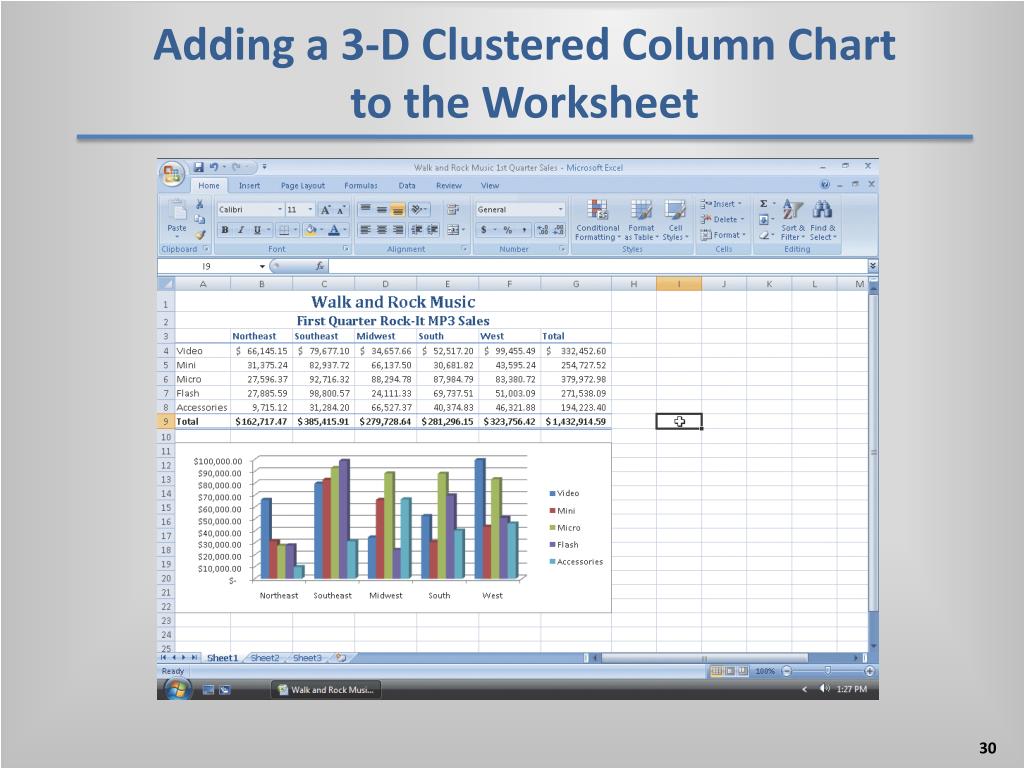1024x768 pixels.
Task: Click the Insert cells button
Action: (721, 204)
